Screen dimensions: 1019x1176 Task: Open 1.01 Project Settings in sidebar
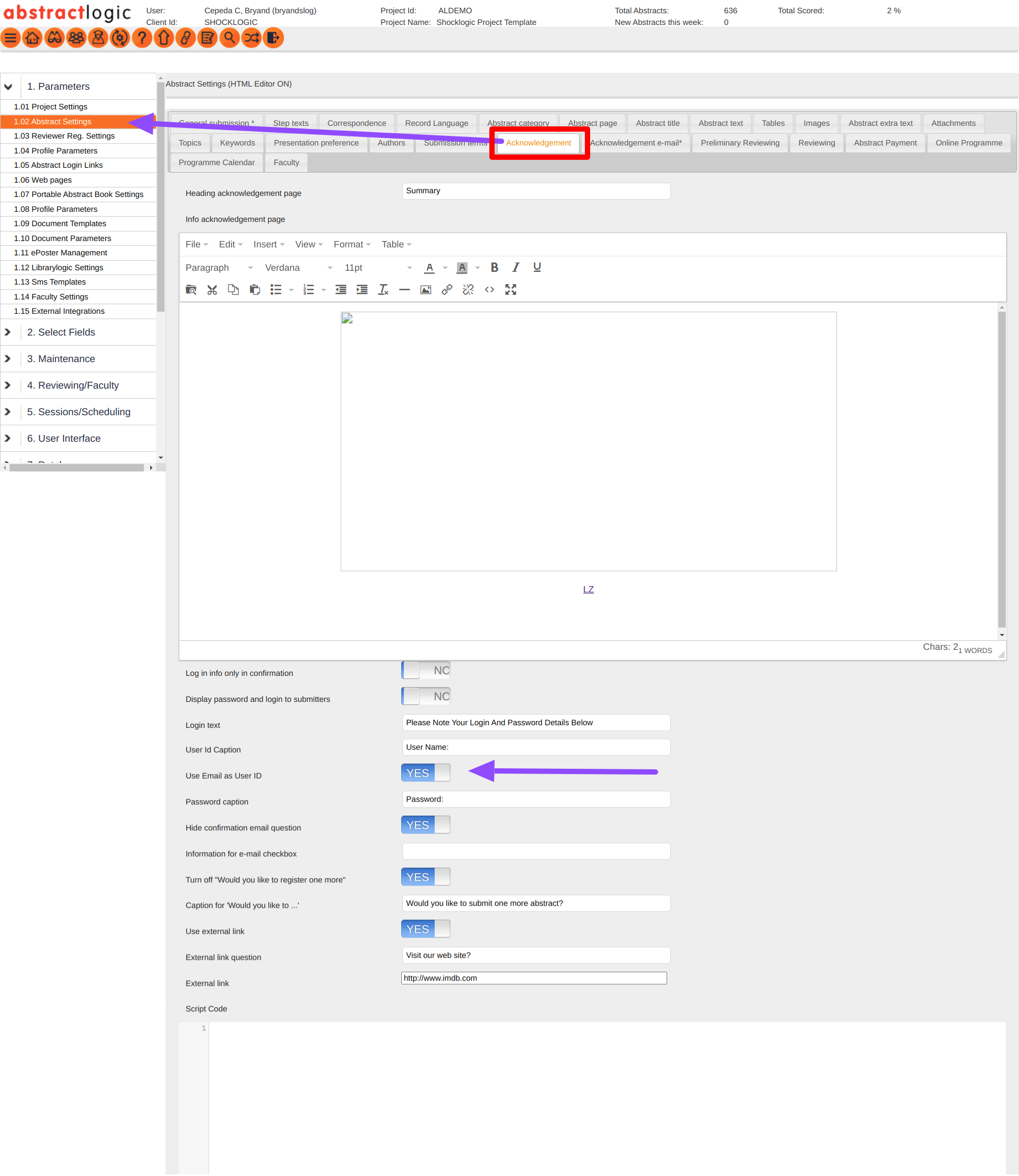[x=50, y=106]
